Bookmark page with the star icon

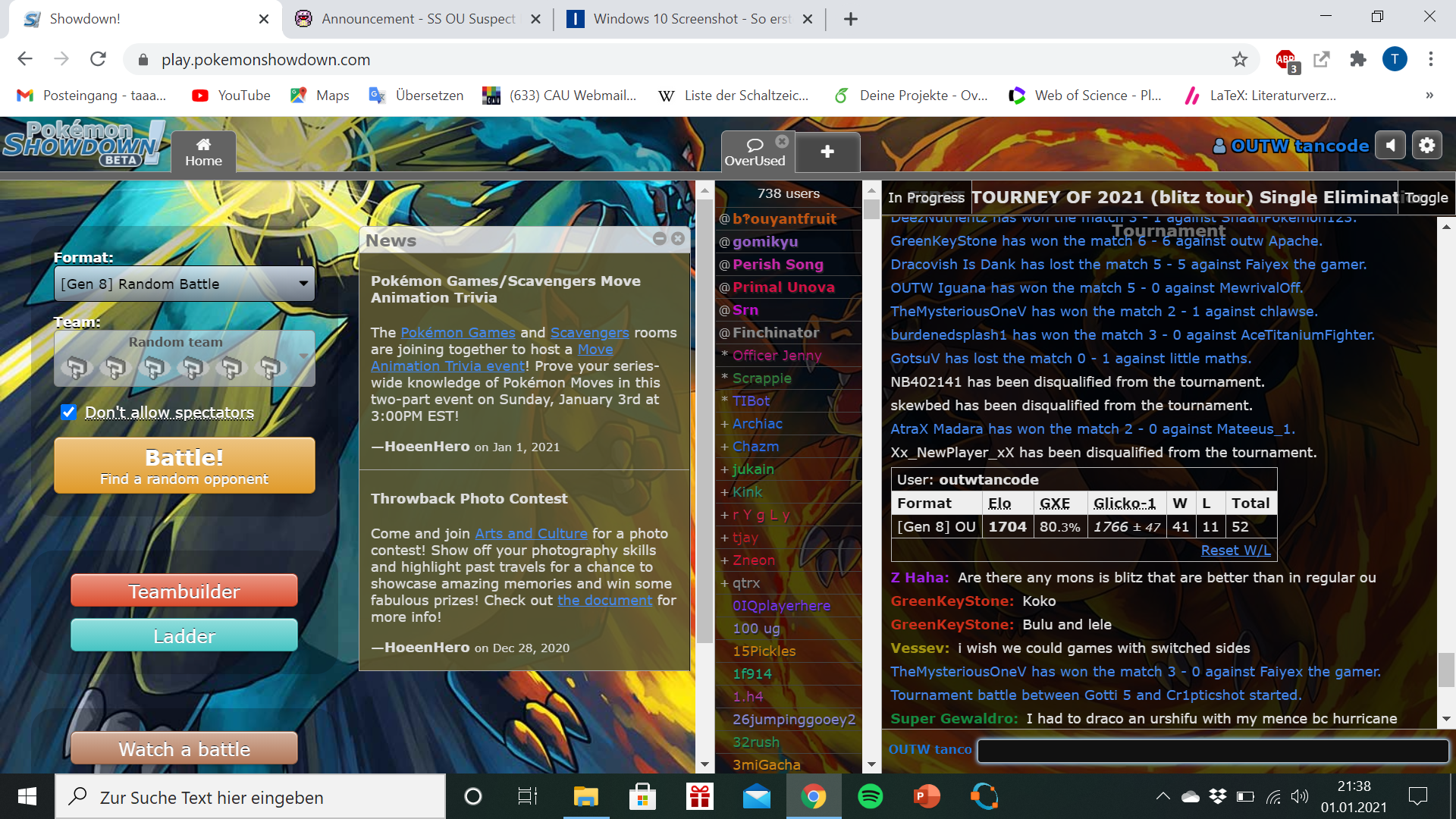click(x=1239, y=59)
